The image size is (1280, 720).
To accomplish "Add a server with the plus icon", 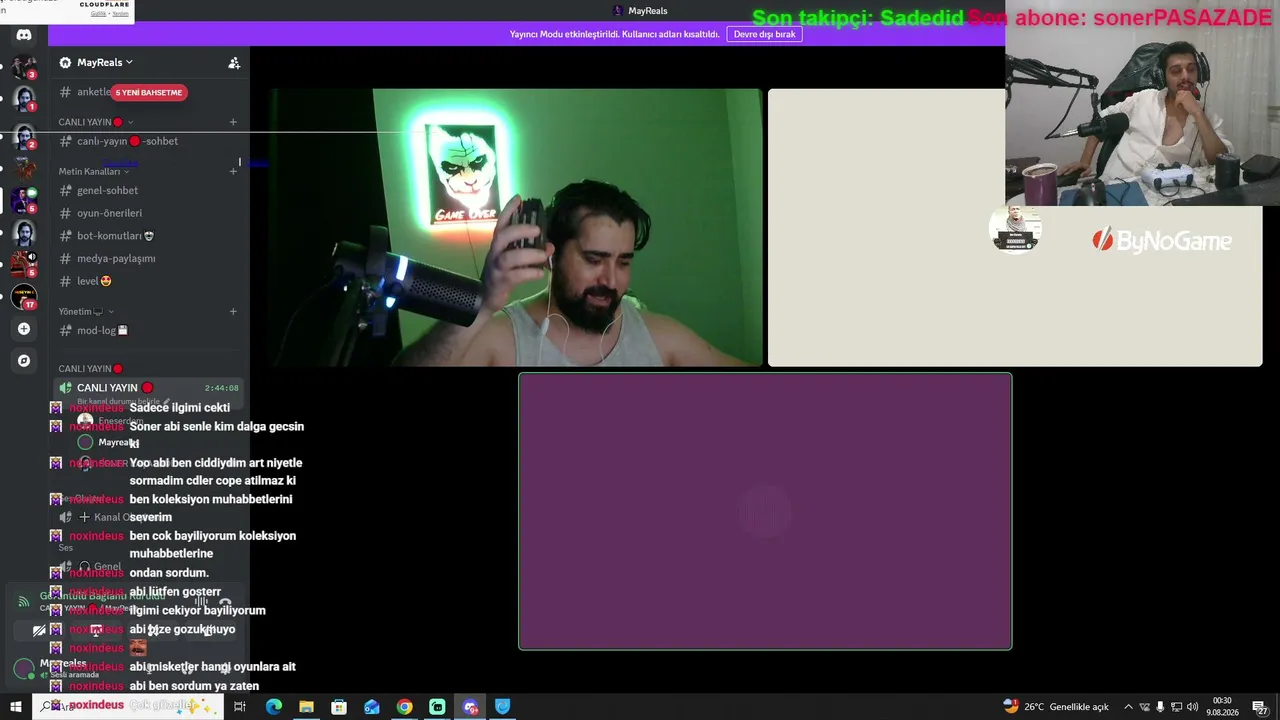I will click(24, 329).
